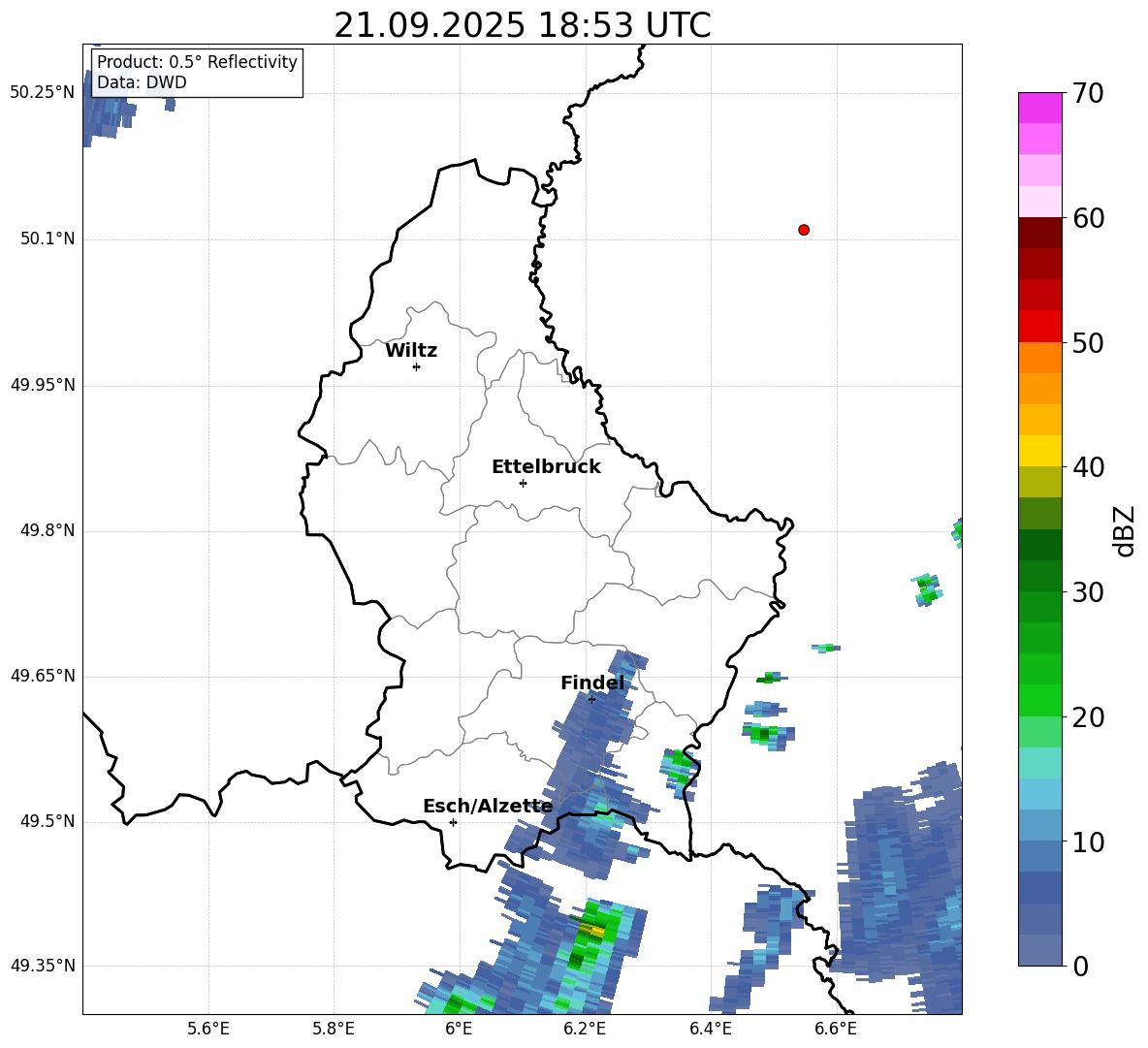Click the Wiltz label
The height and width of the screenshot is (1048, 1148).
click(x=411, y=351)
